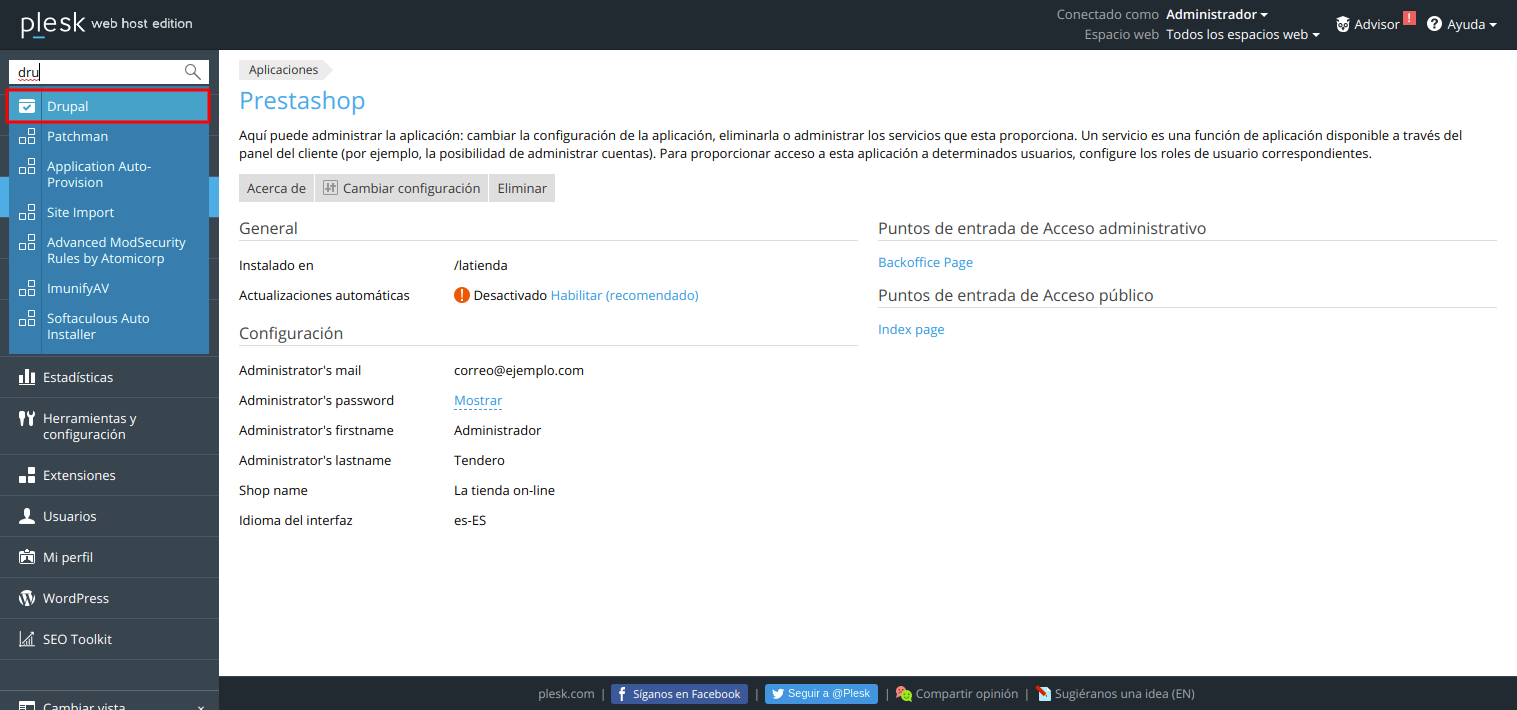Screen dimensions: 1517x710
Task: Open the Backoffice Page link
Action: point(925,263)
